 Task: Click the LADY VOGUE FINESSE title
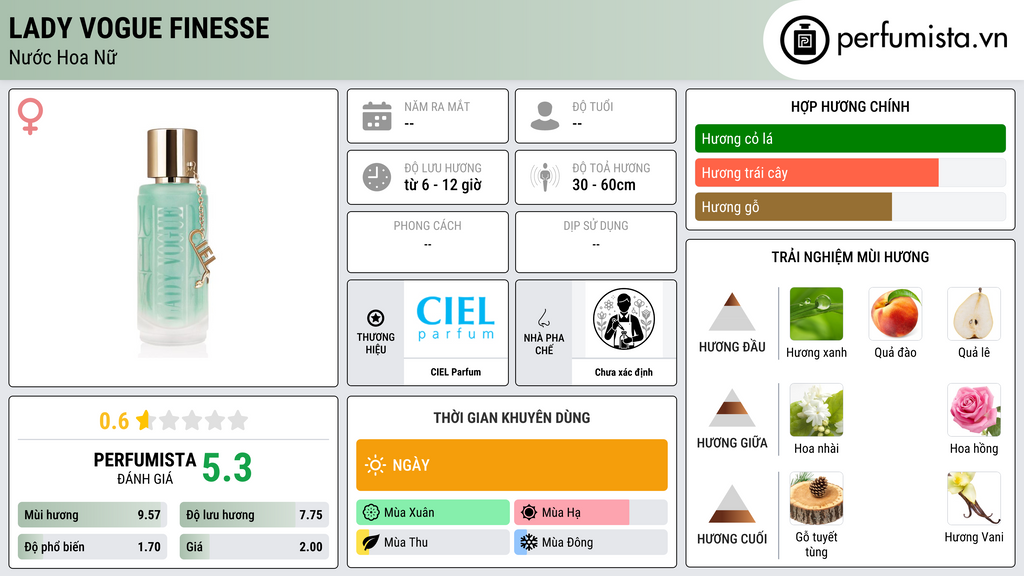point(139,28)
